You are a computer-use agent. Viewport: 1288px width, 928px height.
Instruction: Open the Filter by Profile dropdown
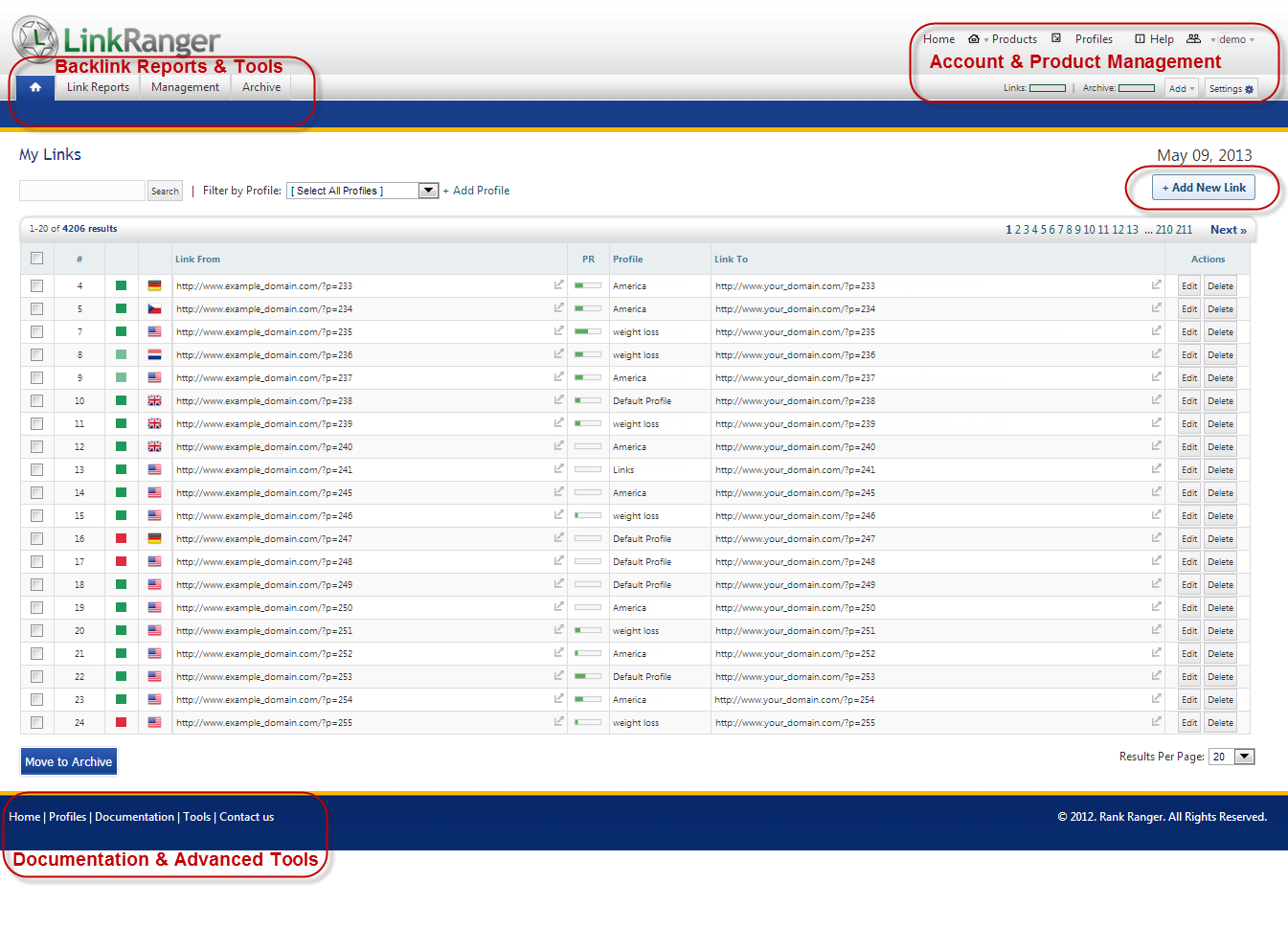click(428, 191)
